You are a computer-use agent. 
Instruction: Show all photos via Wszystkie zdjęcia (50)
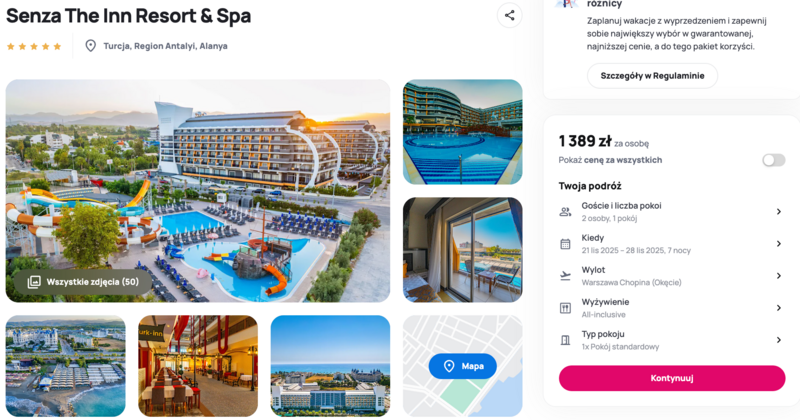tap(83, 282)
